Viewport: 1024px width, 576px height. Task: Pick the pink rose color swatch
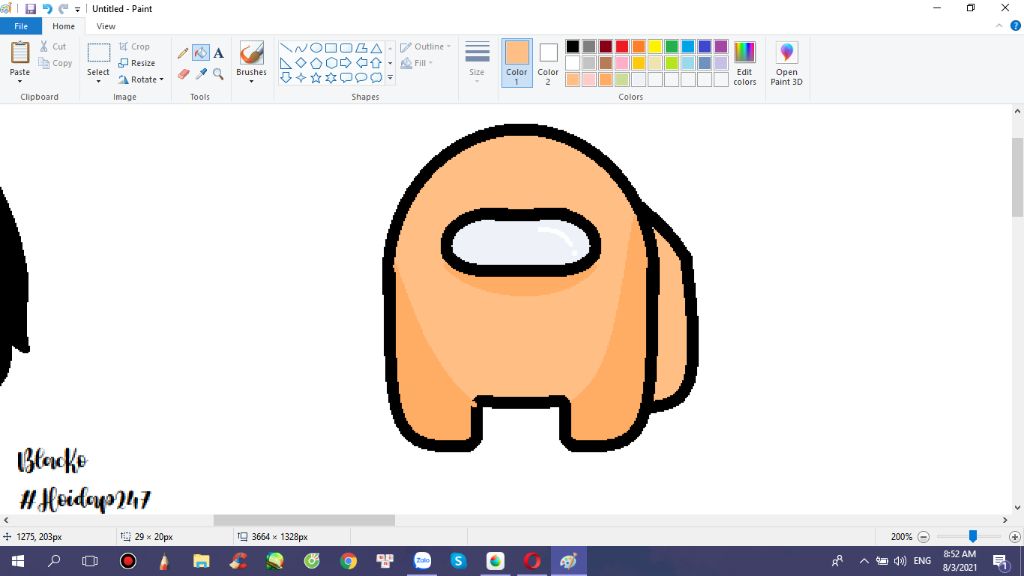(x=622, y=63)
